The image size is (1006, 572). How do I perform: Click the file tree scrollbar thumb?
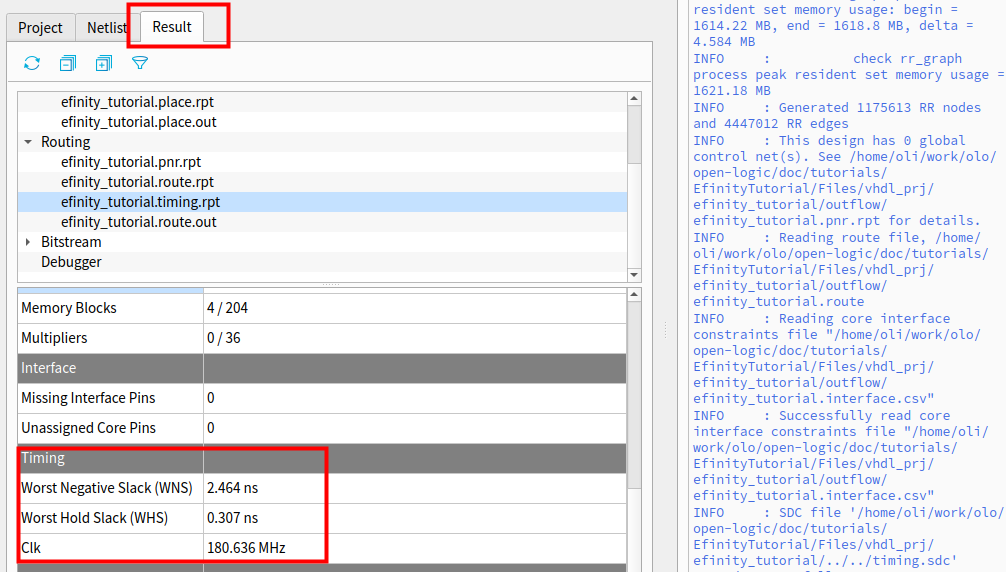(634, 134)
